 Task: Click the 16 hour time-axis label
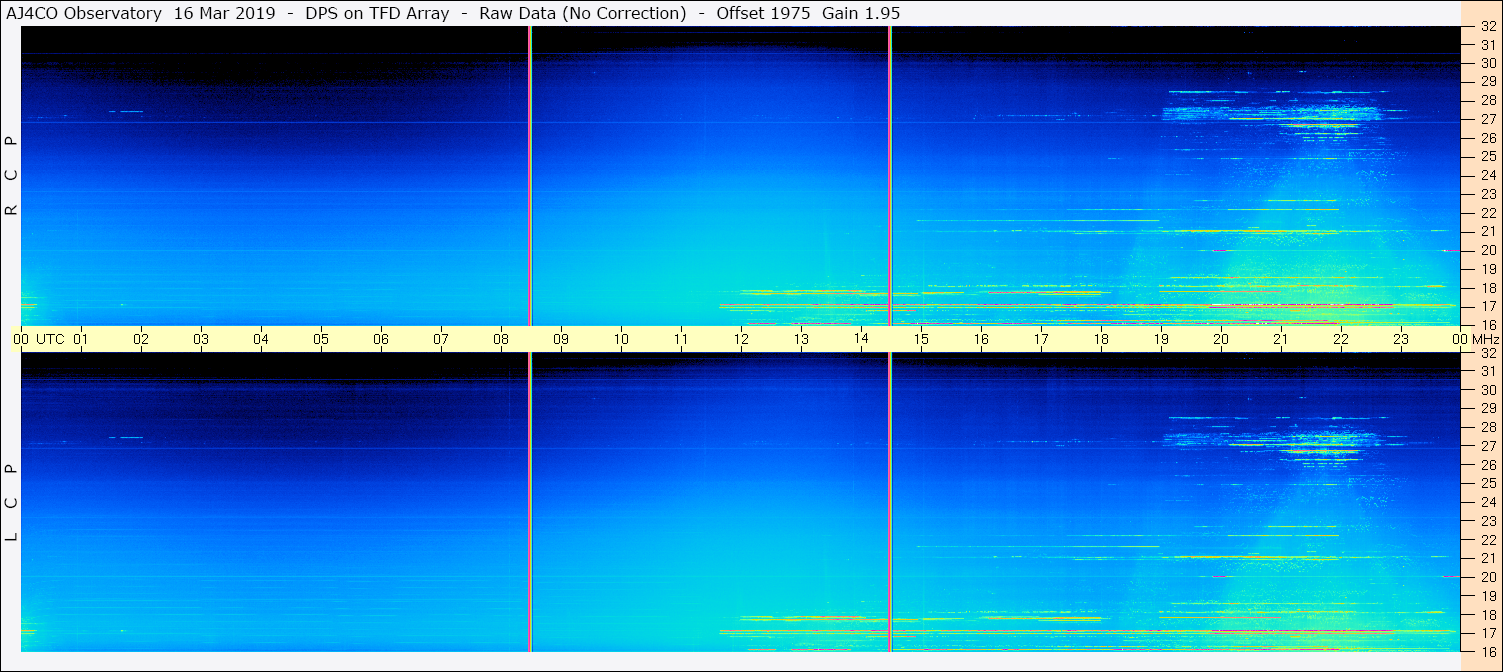[x=981, y=339]
